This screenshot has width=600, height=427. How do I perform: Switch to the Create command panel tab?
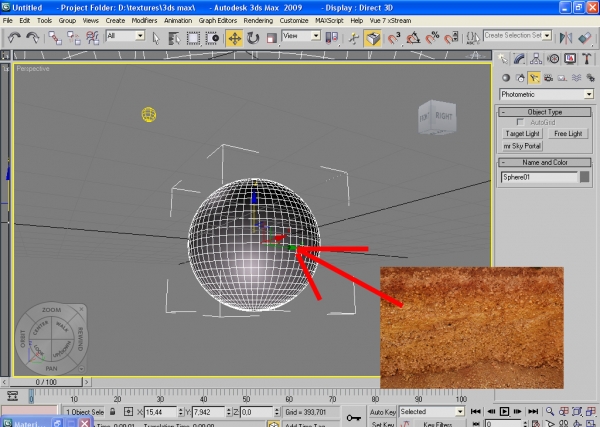pos(503,59)
